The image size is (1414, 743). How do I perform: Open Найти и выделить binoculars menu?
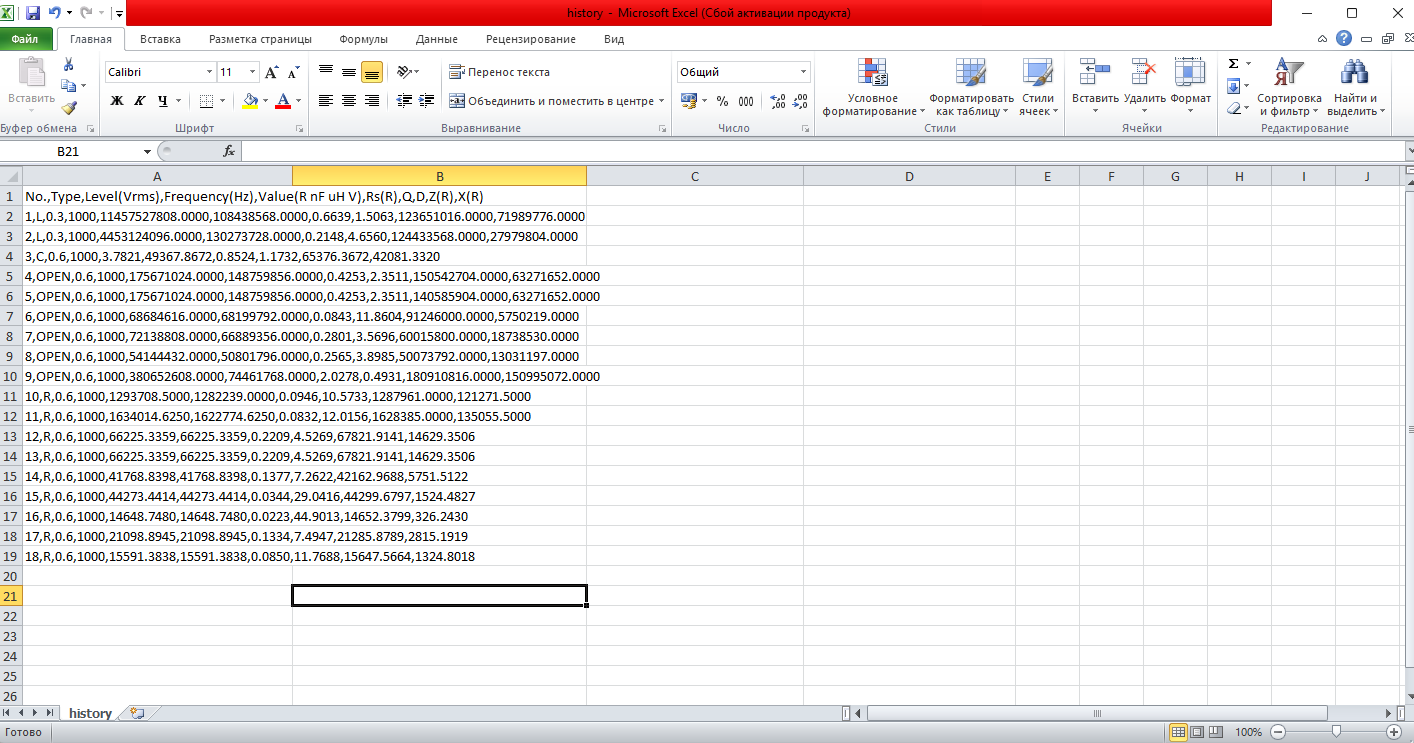[x=1355, y=87]
